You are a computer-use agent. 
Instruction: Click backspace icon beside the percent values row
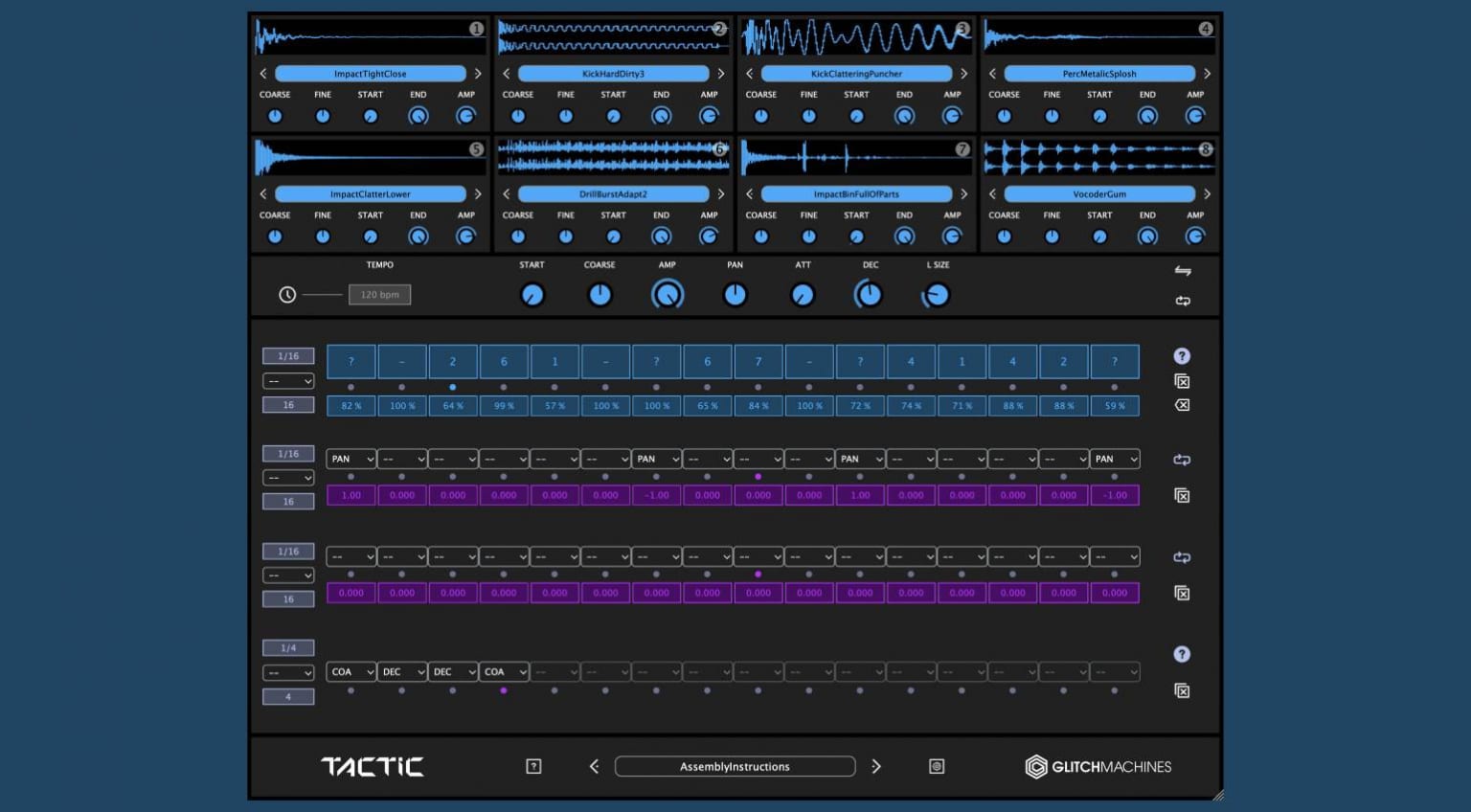coord(1182,405)
